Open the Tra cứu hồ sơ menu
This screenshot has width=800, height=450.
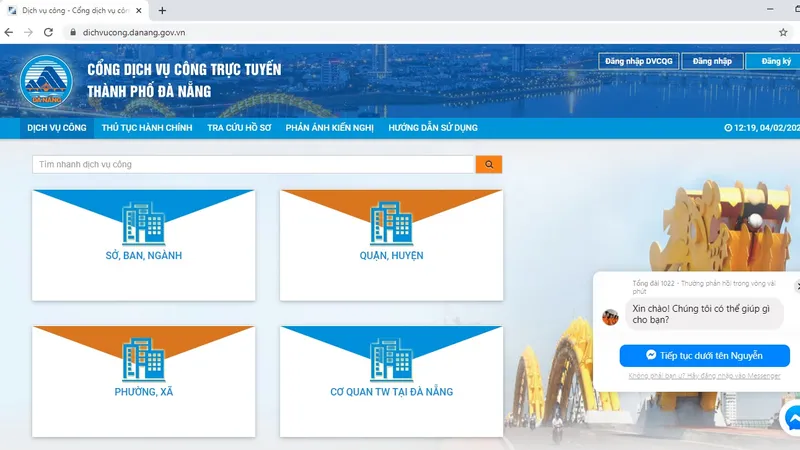coord(239,128)
